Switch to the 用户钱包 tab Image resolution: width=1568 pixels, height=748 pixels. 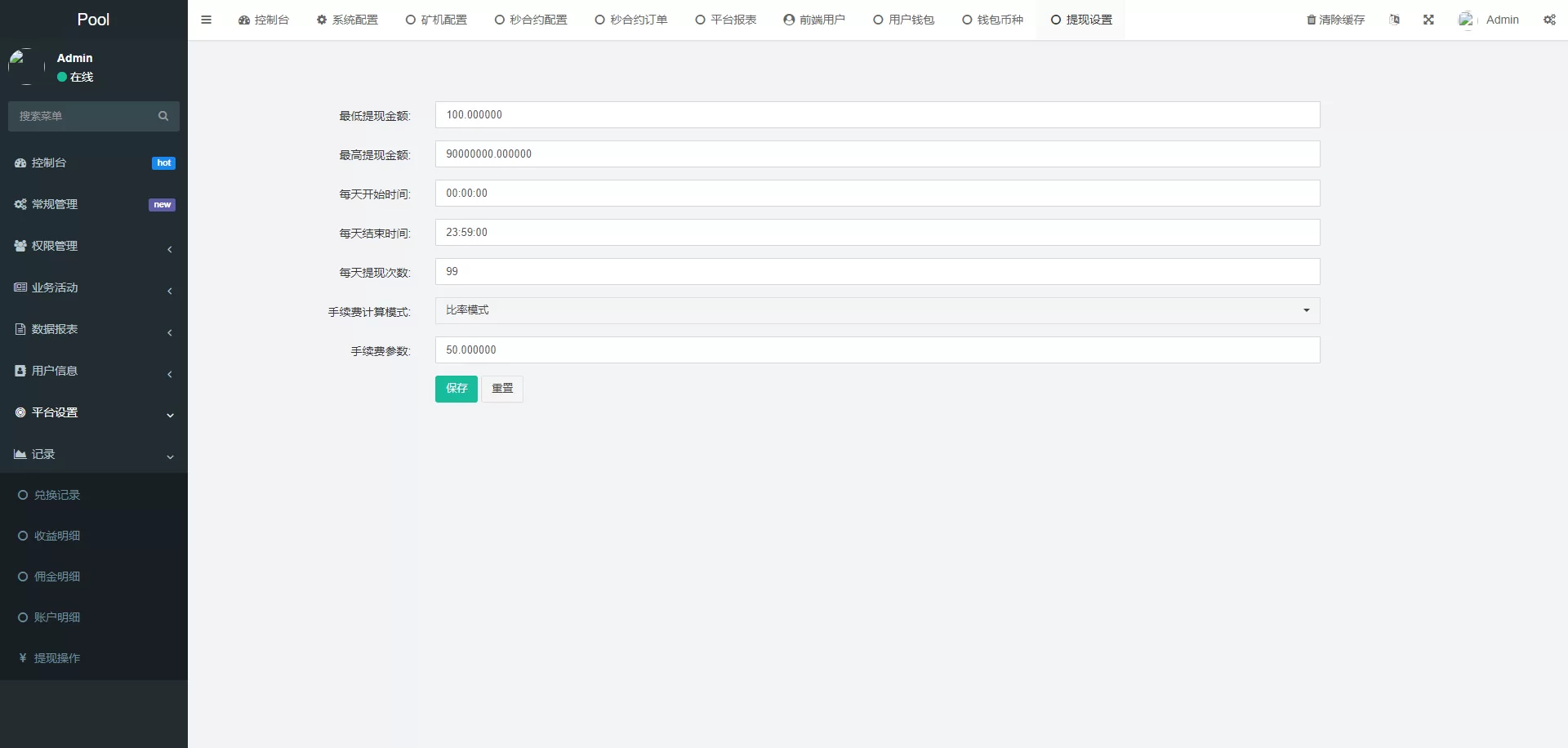click(903, 20)
